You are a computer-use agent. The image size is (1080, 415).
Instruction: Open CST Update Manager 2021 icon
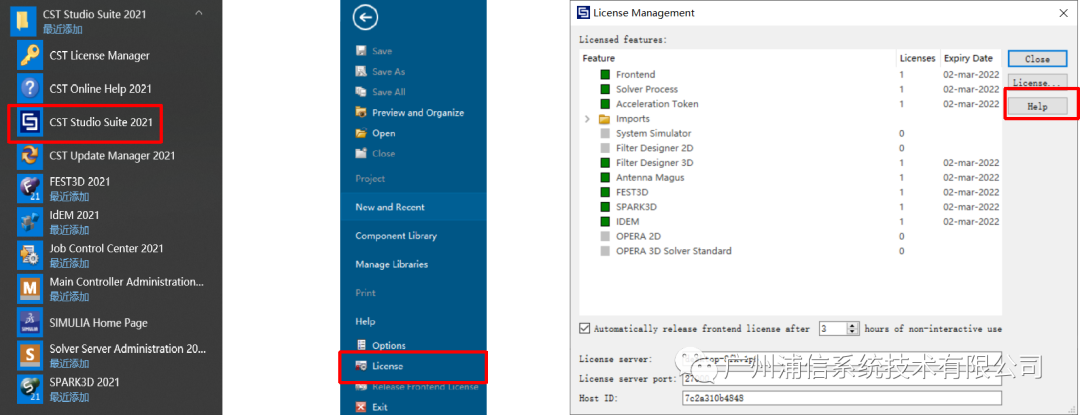(30, 156)
